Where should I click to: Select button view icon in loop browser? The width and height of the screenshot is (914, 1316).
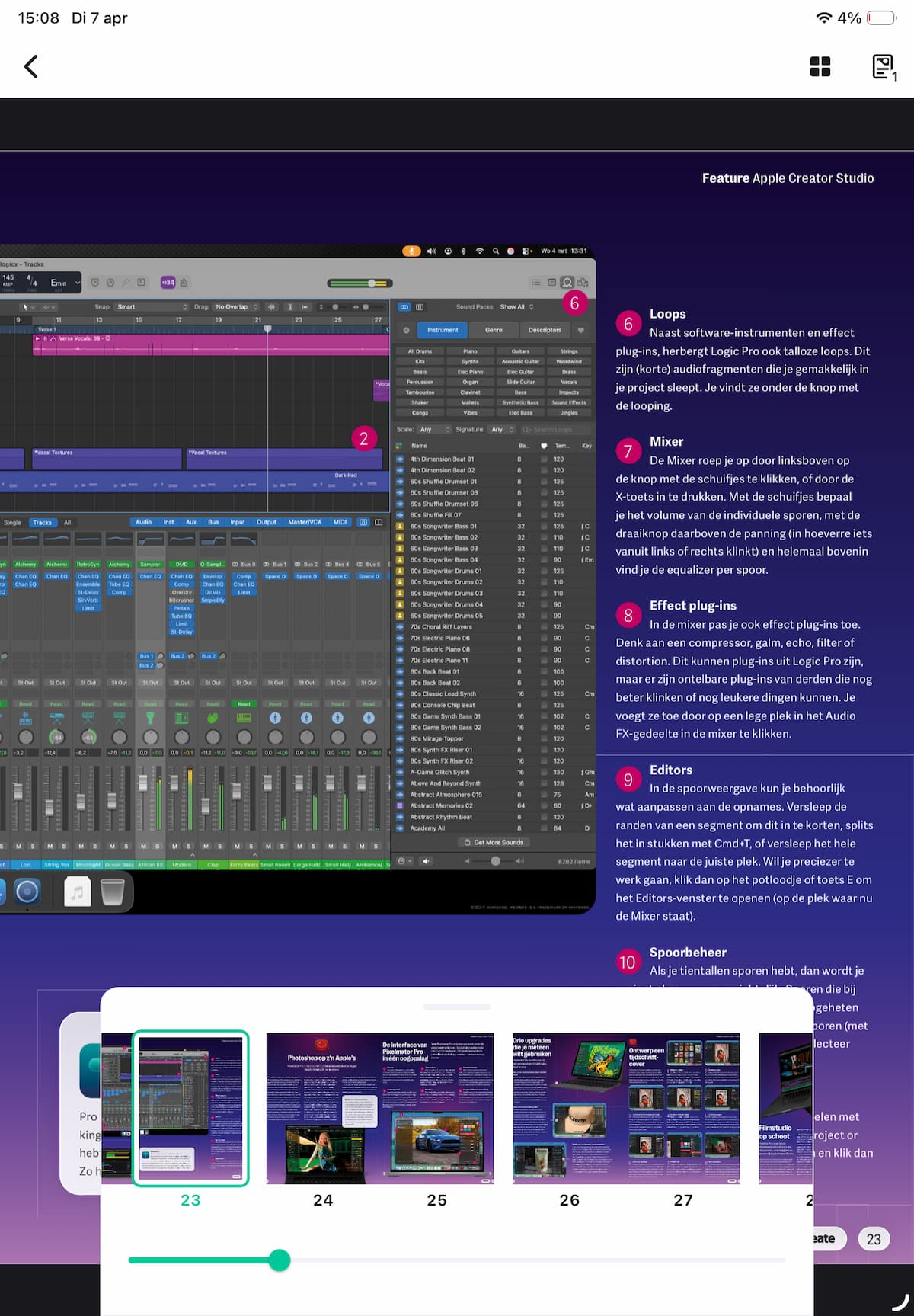[404, 306]
